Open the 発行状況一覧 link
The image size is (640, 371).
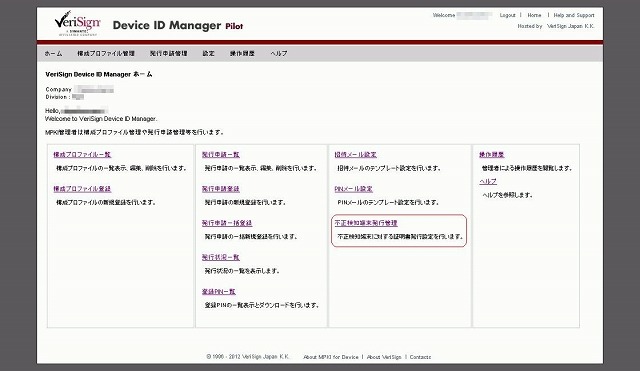[x=221, y=258]
